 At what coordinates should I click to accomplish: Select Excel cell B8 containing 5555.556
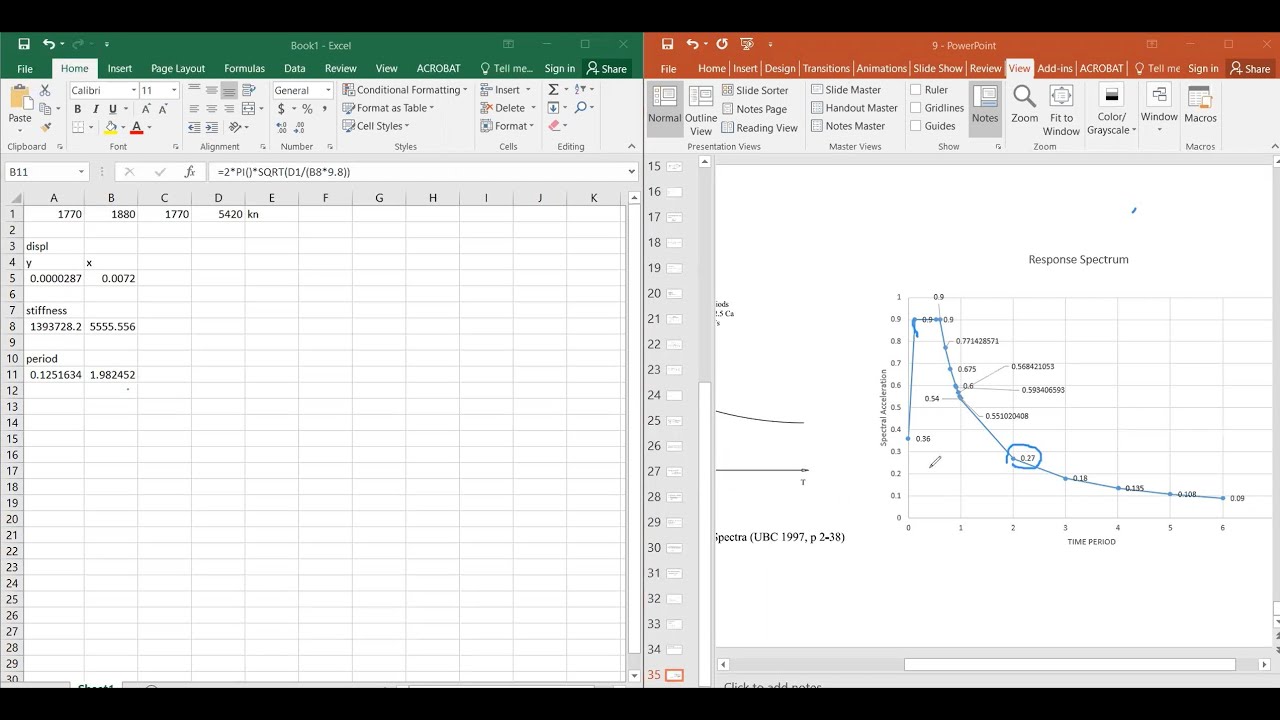pyautogui.click(x=111, y=326)
